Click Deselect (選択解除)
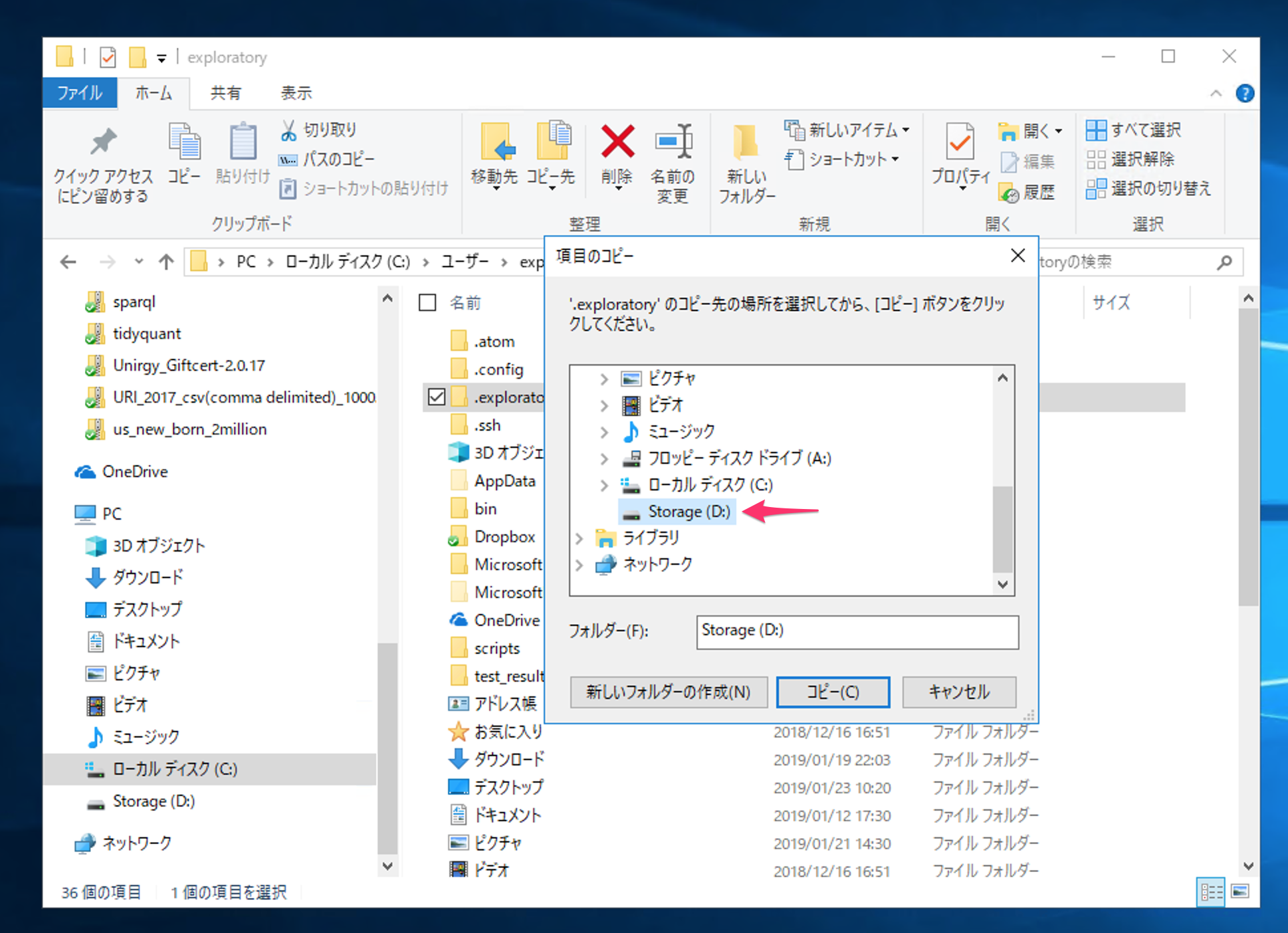This screenshot has width=1288, height=933. tap(1130, 159)
